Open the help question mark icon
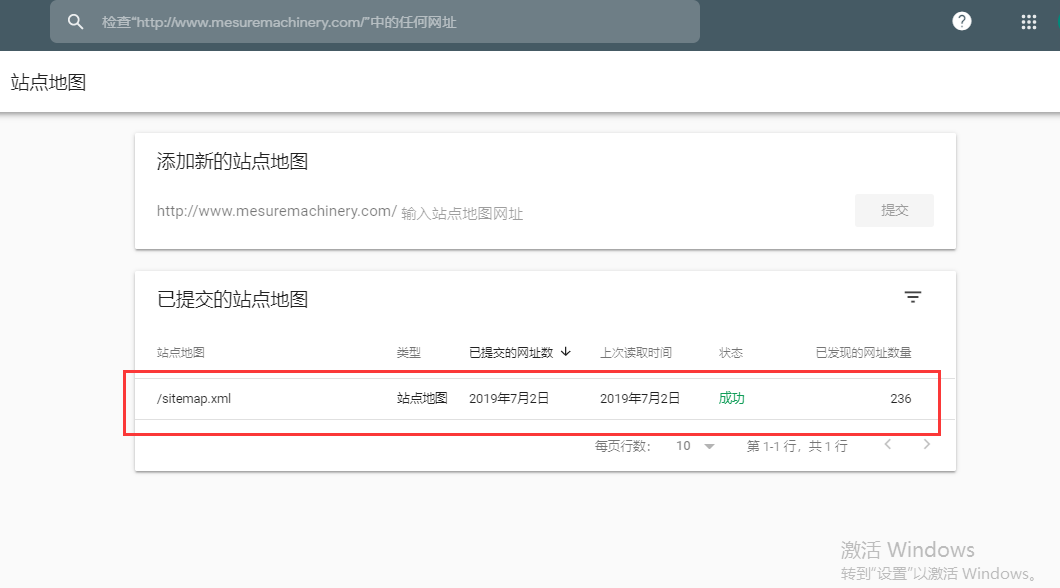1060x588 pixels. [962, 22]
